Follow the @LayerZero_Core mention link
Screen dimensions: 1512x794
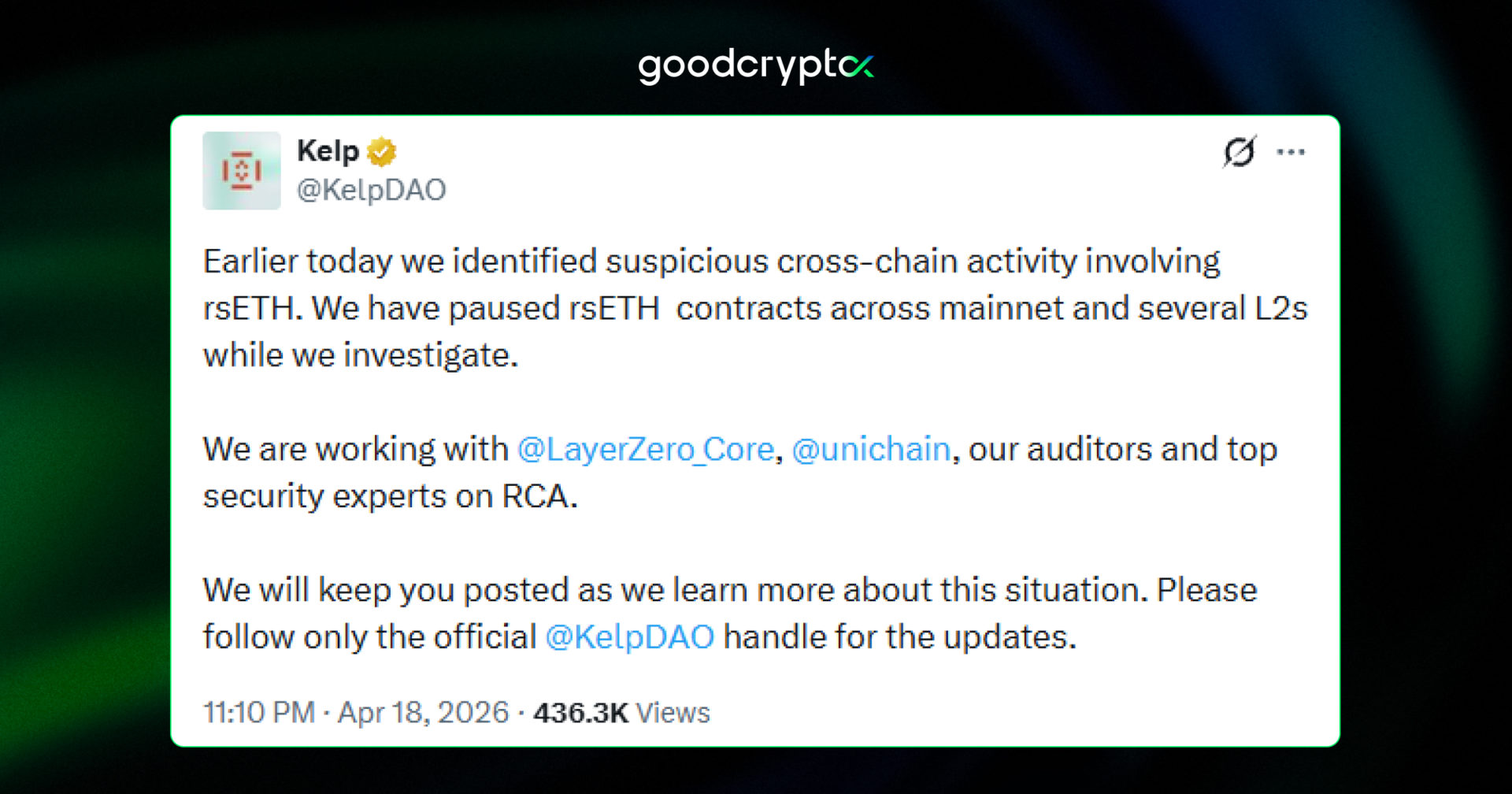coord(646,449)
